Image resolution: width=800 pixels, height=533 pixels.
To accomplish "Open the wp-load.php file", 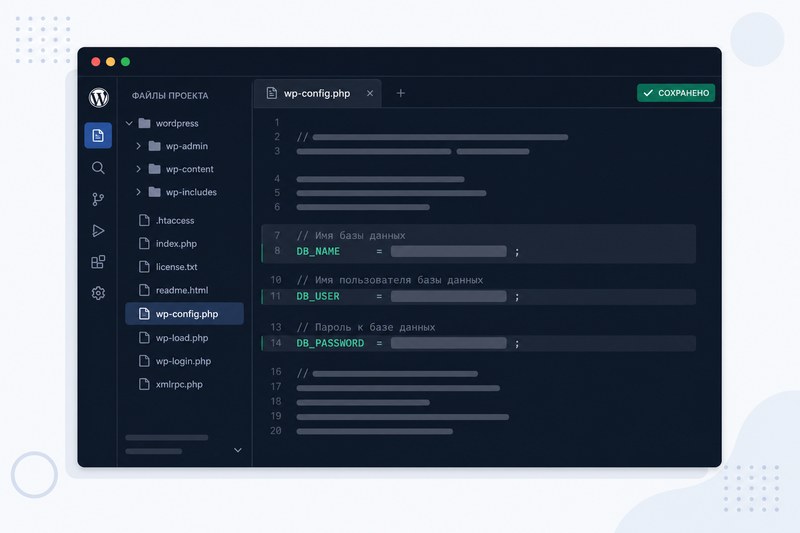I will coord(182,338).
